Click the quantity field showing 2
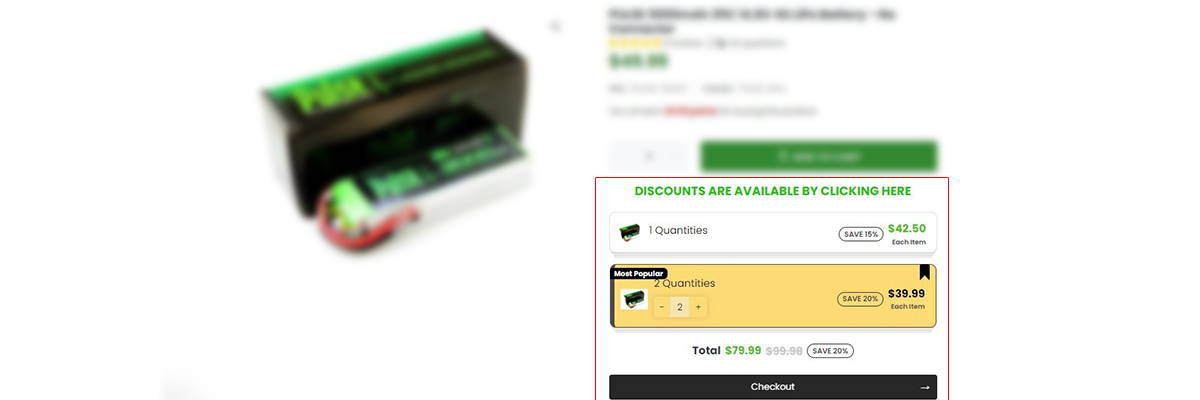 coord(680,307)
